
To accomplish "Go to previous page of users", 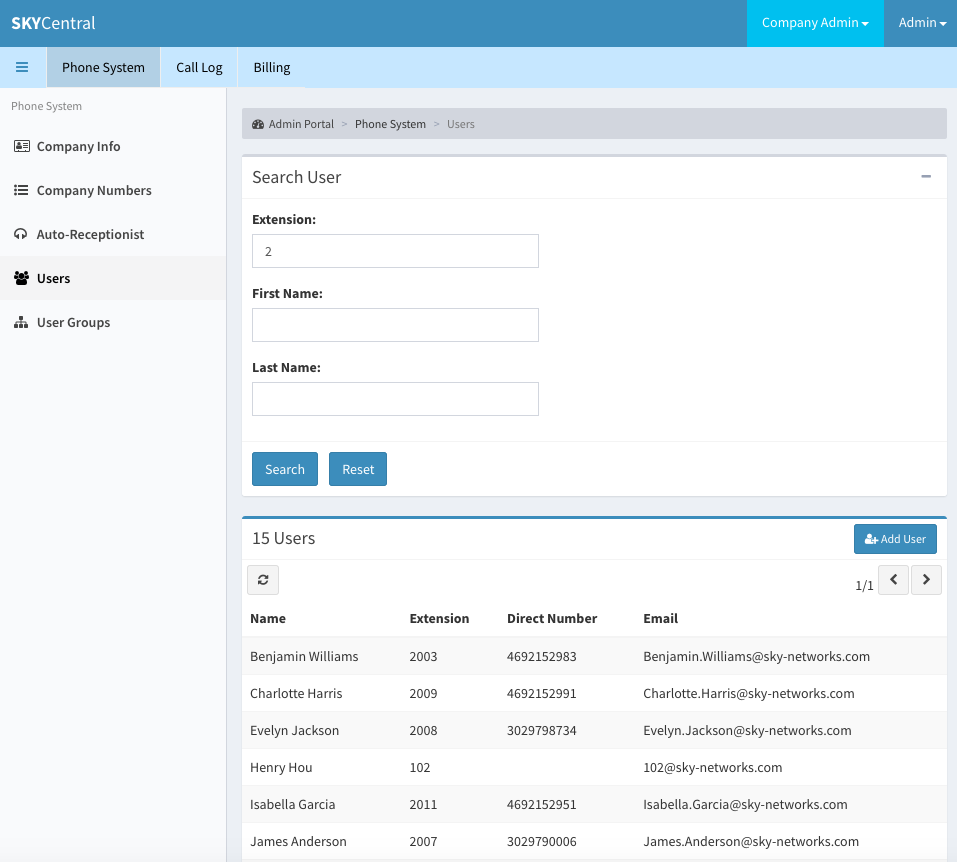I will click(x=894, y=579).
